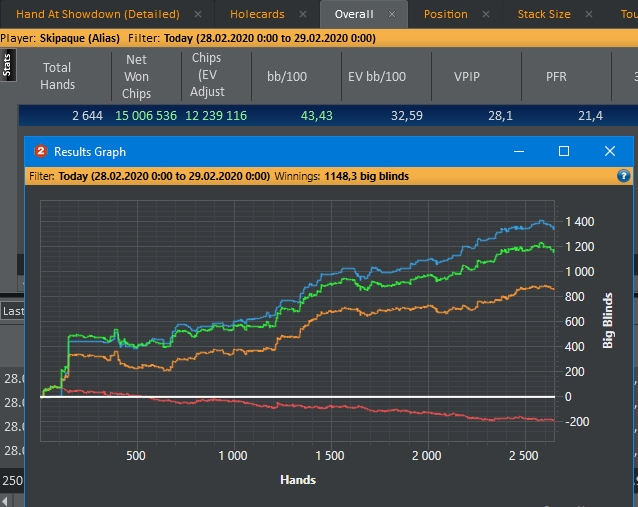This screenshot has width=638, height=507.
Task: Open the Stack Size tab
Action: tap(544, 14)
